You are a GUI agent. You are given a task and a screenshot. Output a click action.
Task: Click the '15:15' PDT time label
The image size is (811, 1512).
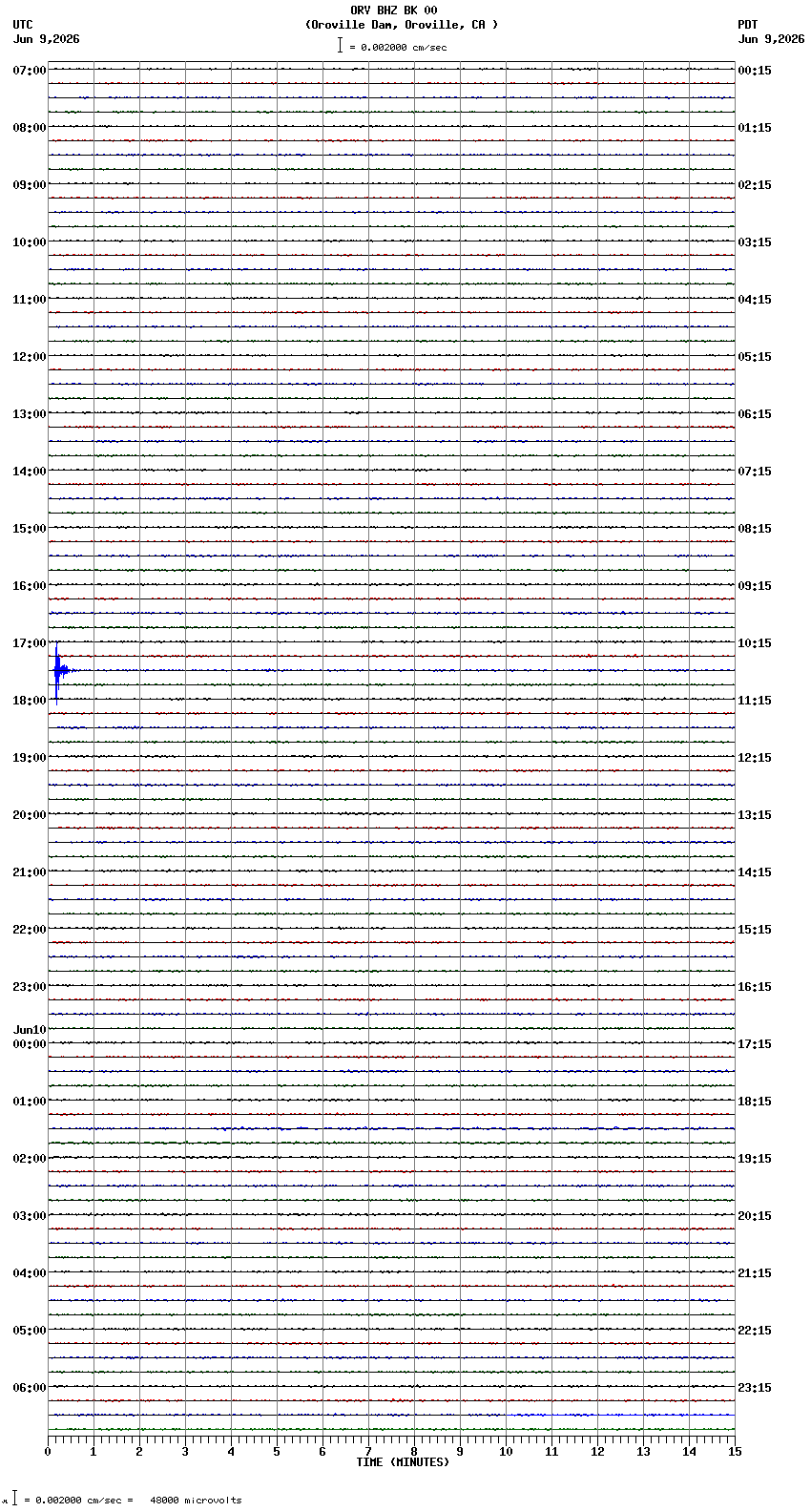(x=755, y=930)
